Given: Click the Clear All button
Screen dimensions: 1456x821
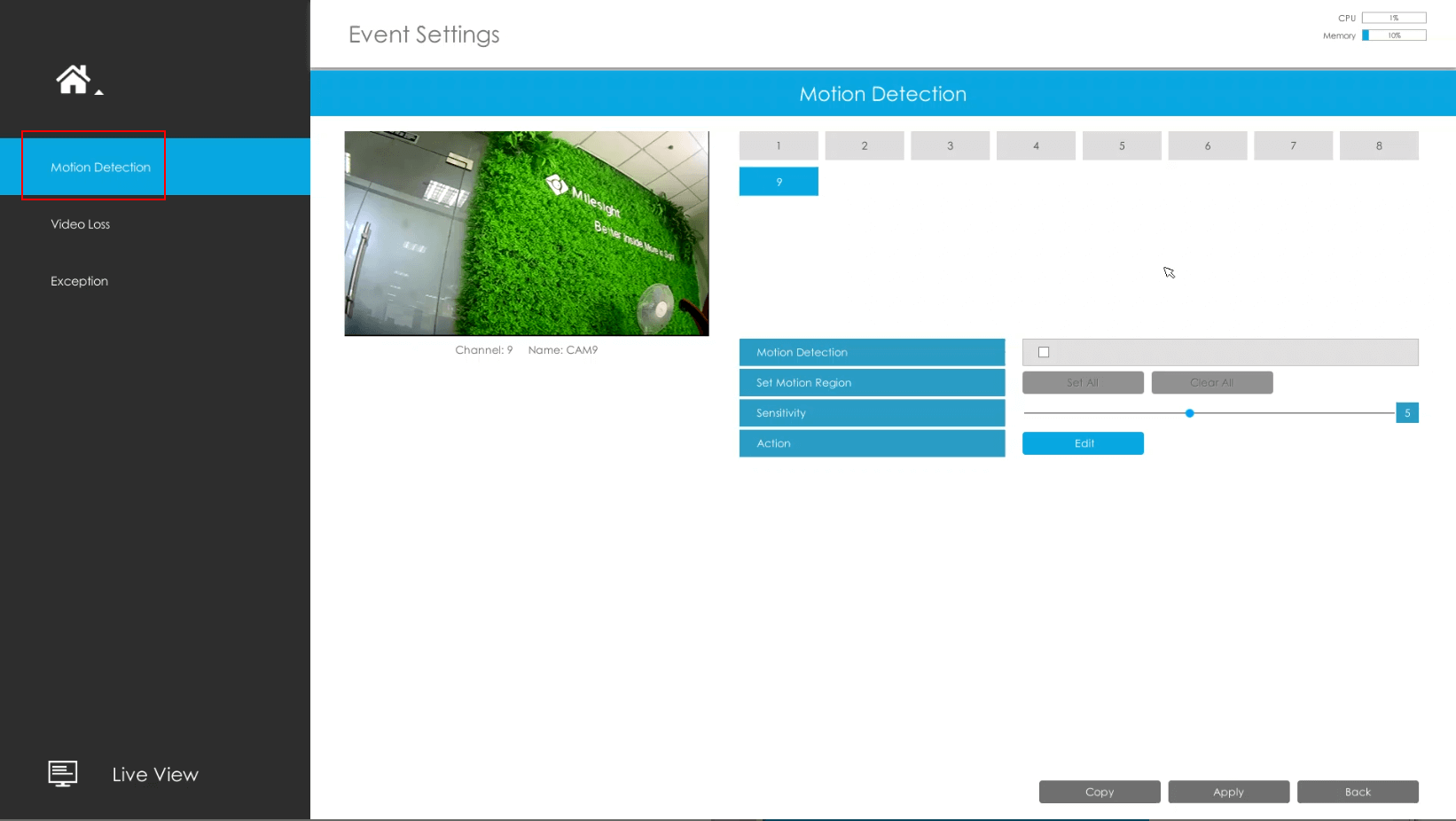Looking at the screenshot, I should click(x=1211, y=382).
